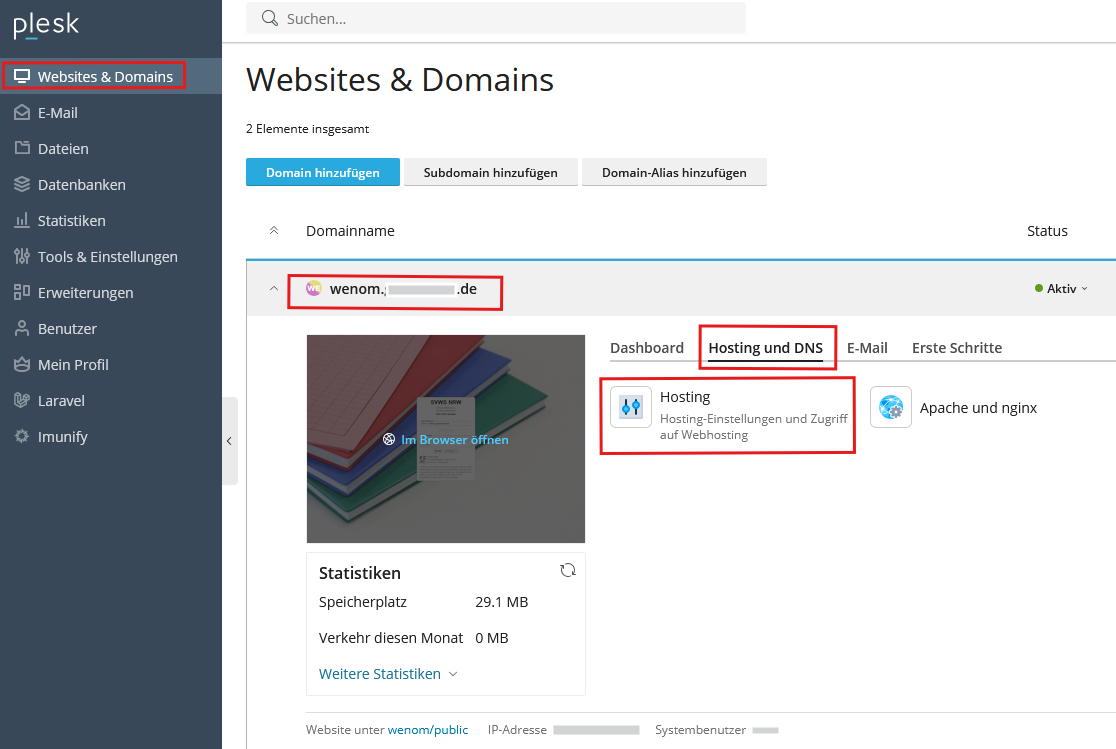1116x749 pixels.
Task: Open Imunify in the sidebar
Action: (x=62, y=437)
